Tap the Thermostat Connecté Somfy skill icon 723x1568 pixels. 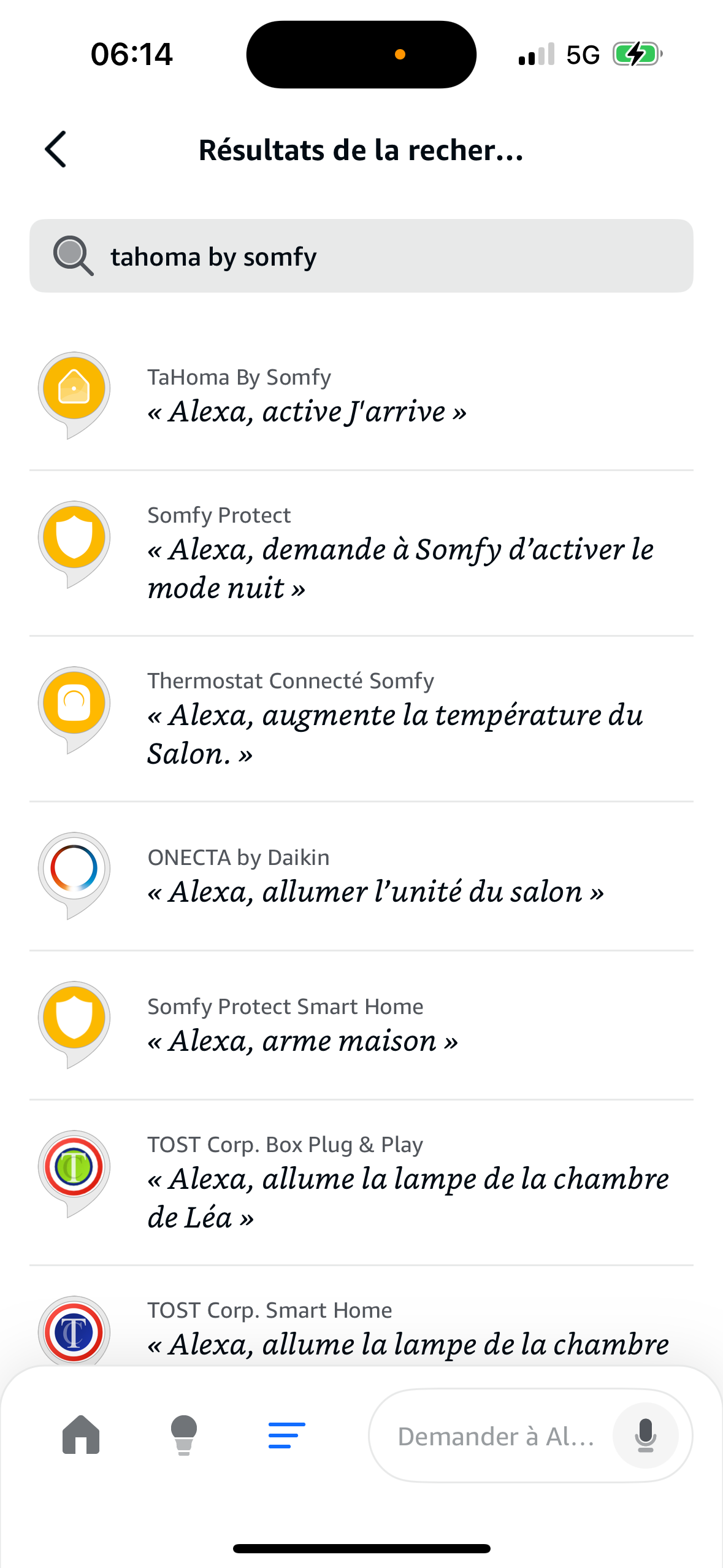pyautogui.click(x=74, y=706)
